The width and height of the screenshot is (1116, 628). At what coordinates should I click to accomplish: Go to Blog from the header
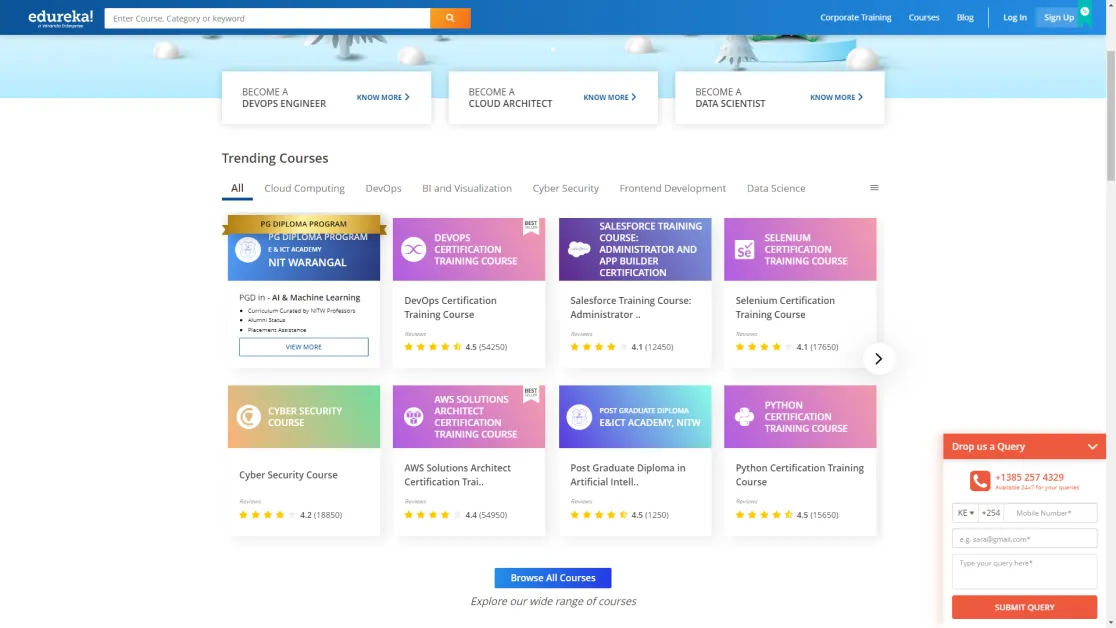pyautogui.click(x=965, y=17)
